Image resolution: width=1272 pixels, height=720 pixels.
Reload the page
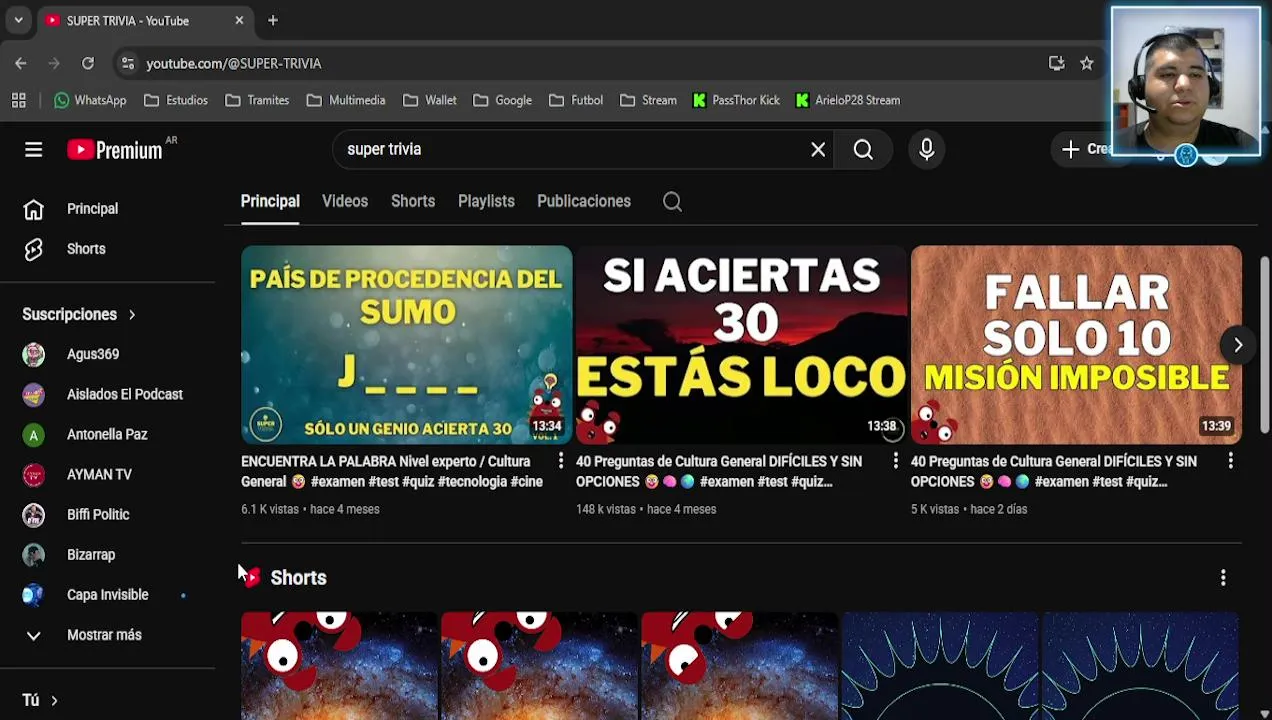click(x=88, y=63)
